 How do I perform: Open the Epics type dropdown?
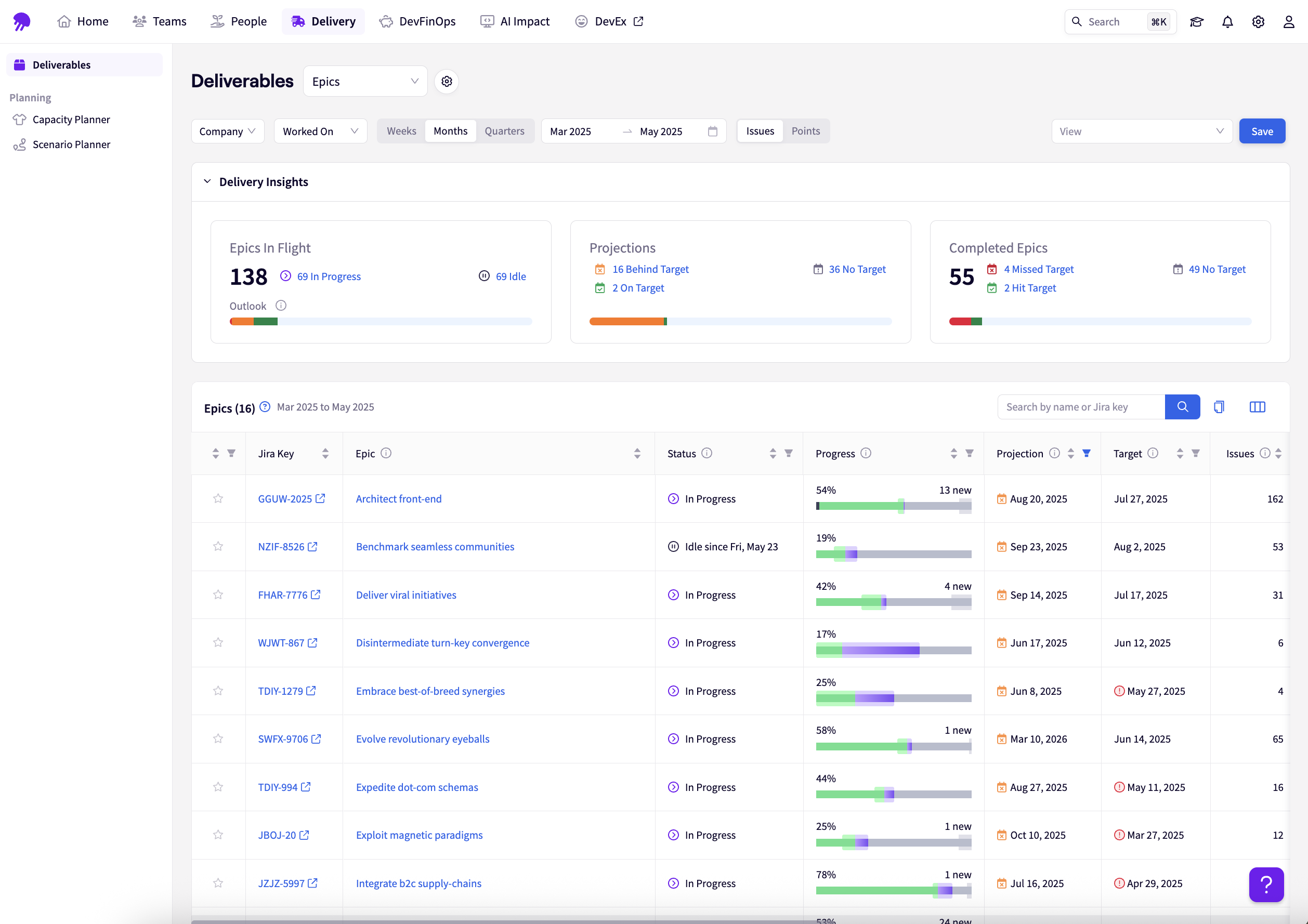point(365,82)
